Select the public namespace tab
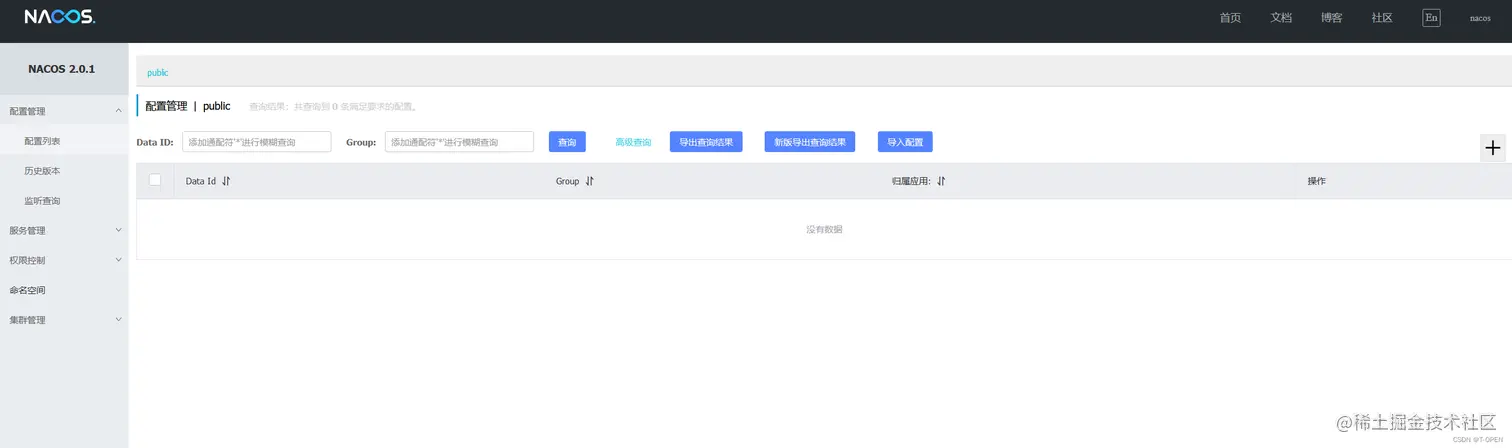 (158, 73)
